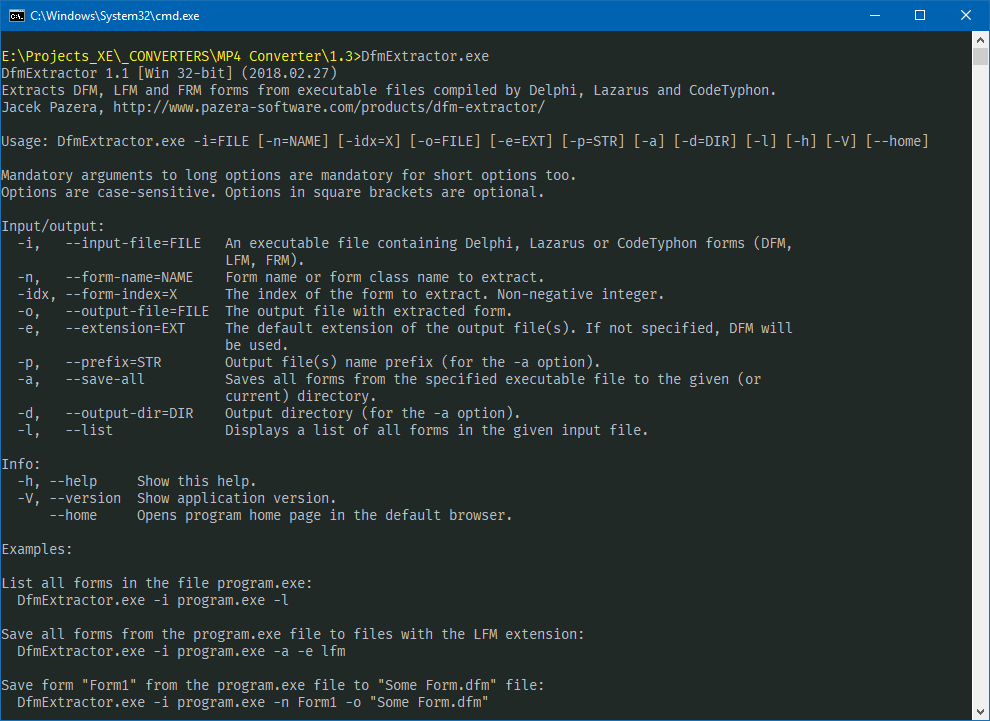This screenshot has height=721, width=990.
Task: Click the window title 'C:\Windows\System32\cmd.exe'
Action: pyautogui.click(x=115, y=16)
